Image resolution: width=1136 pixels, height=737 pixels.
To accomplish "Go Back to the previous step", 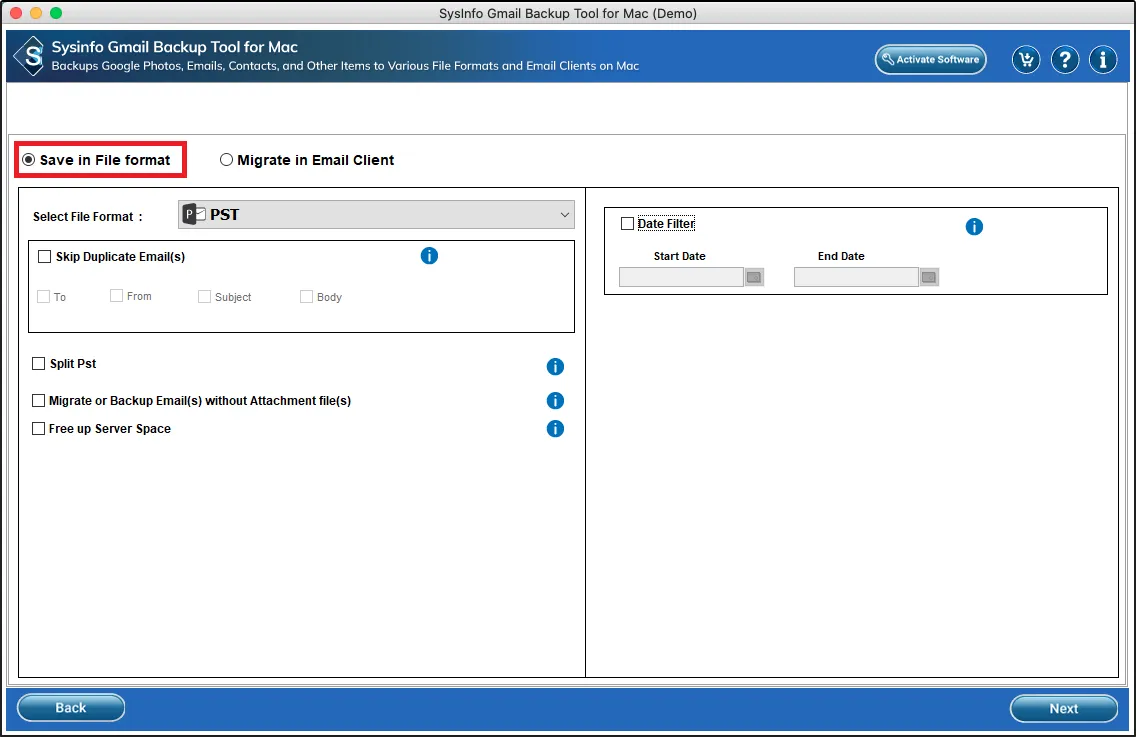I will point(71,708).
